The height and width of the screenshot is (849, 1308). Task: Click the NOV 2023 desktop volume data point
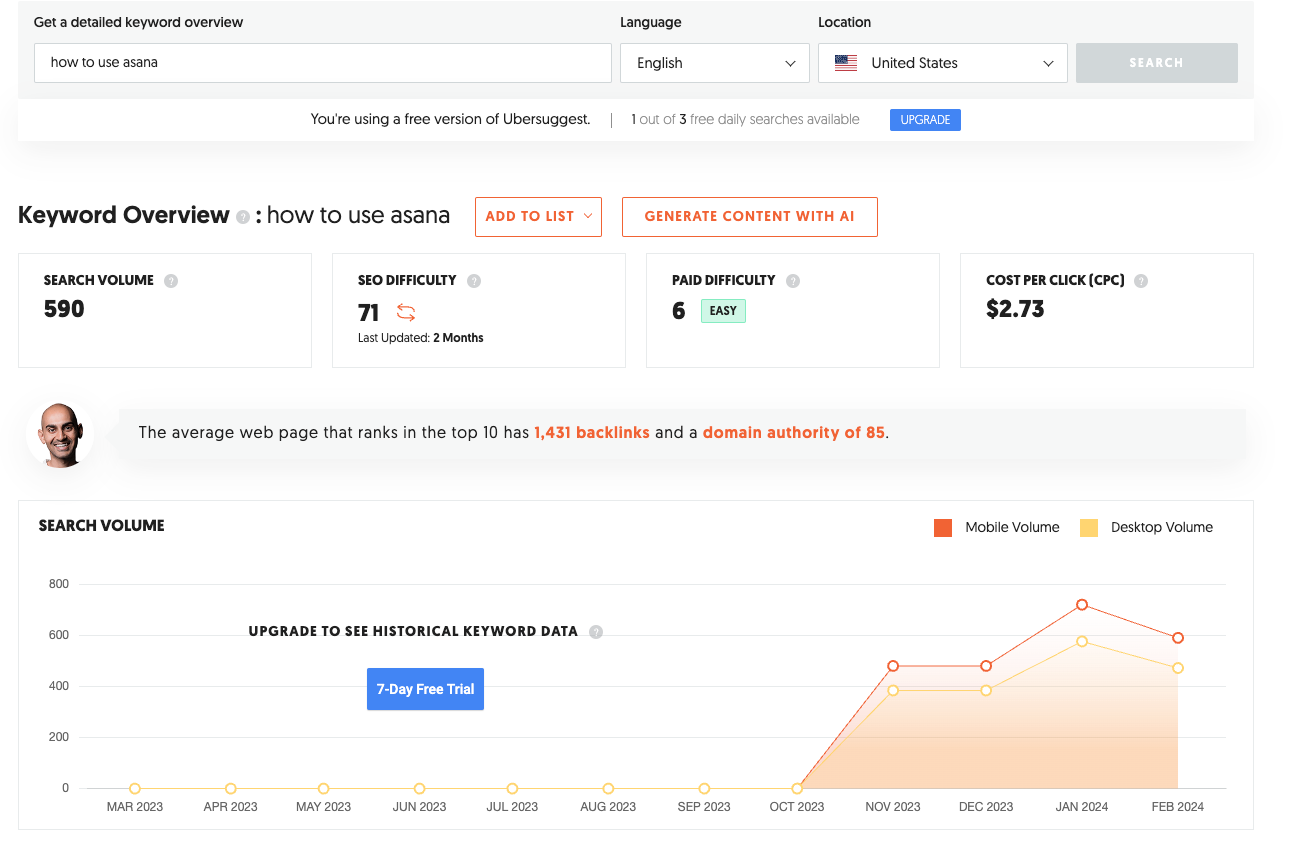click(893, 690)
